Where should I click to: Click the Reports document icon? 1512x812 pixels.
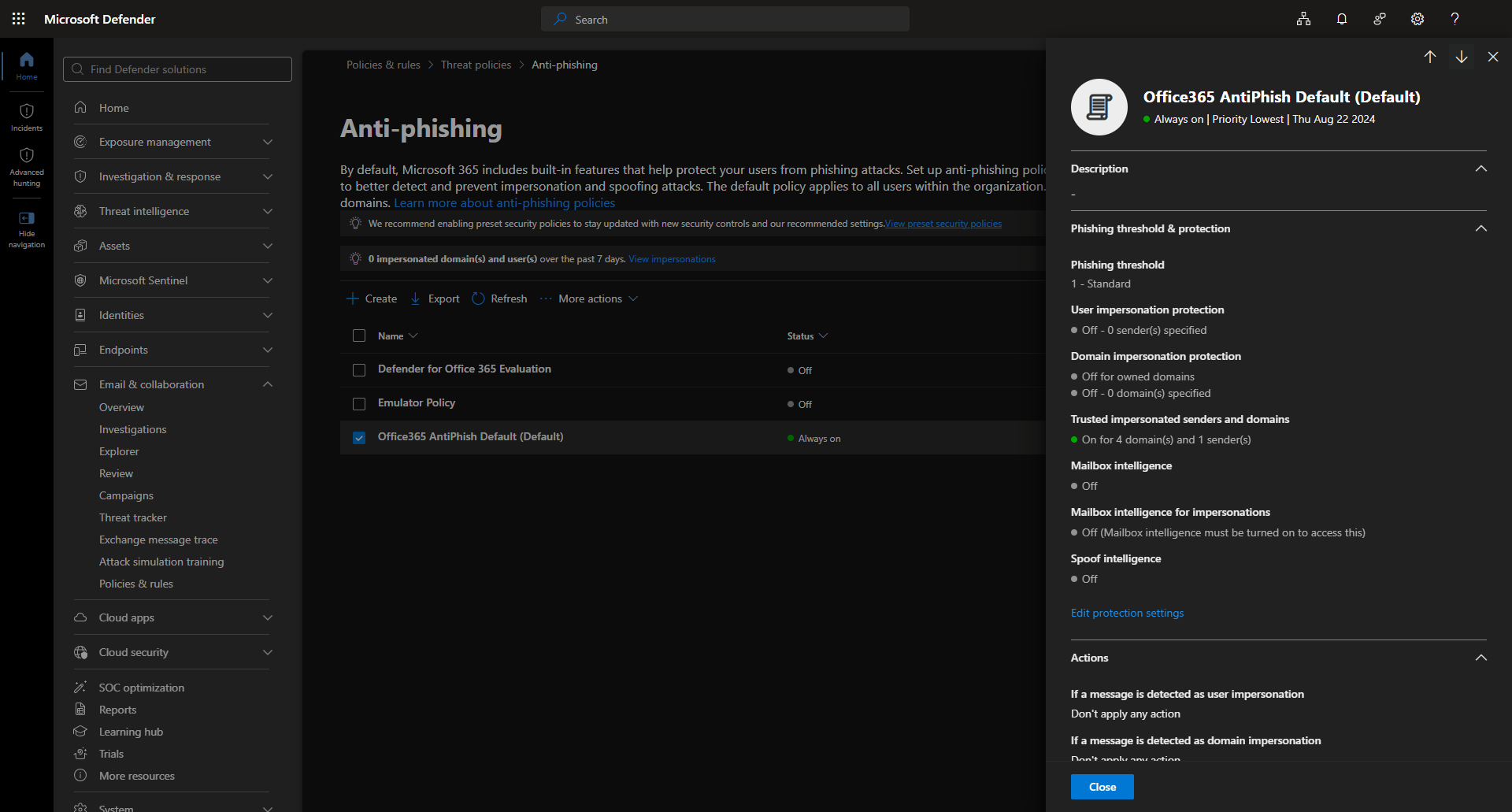(x=80, y=710)
